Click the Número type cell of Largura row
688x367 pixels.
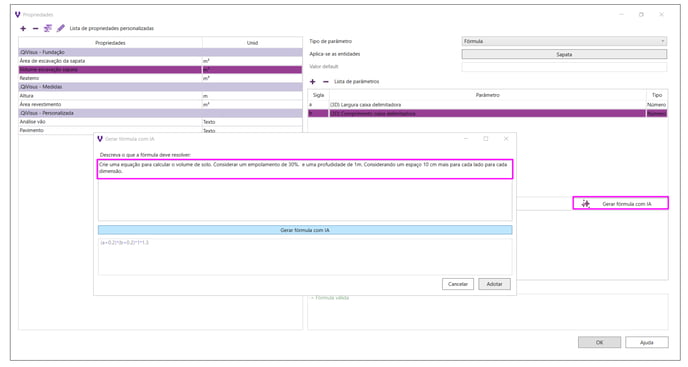(x=657, y=105)
